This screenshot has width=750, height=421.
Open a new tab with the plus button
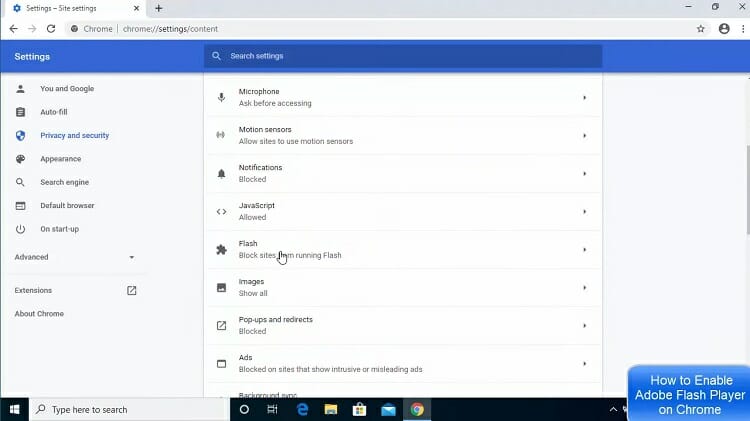pyautogui.click(x=159, y=8)
